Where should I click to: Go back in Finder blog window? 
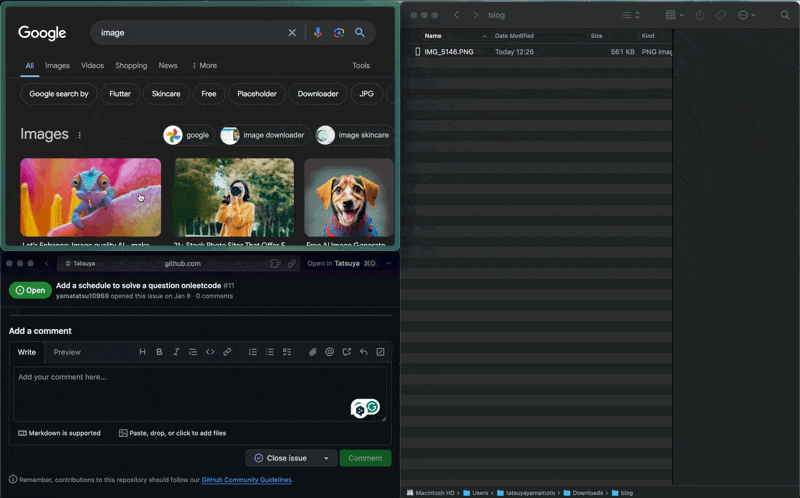457,15
